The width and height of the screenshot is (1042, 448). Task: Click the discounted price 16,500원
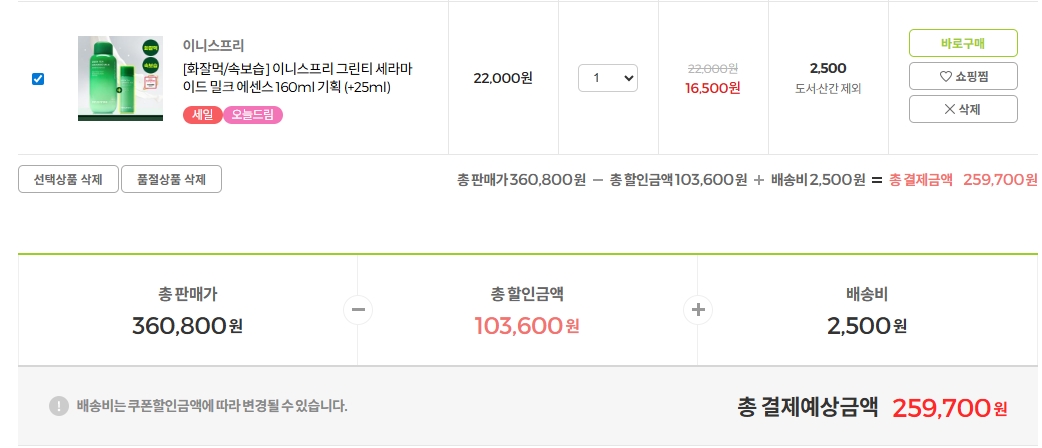click(712, 88)
